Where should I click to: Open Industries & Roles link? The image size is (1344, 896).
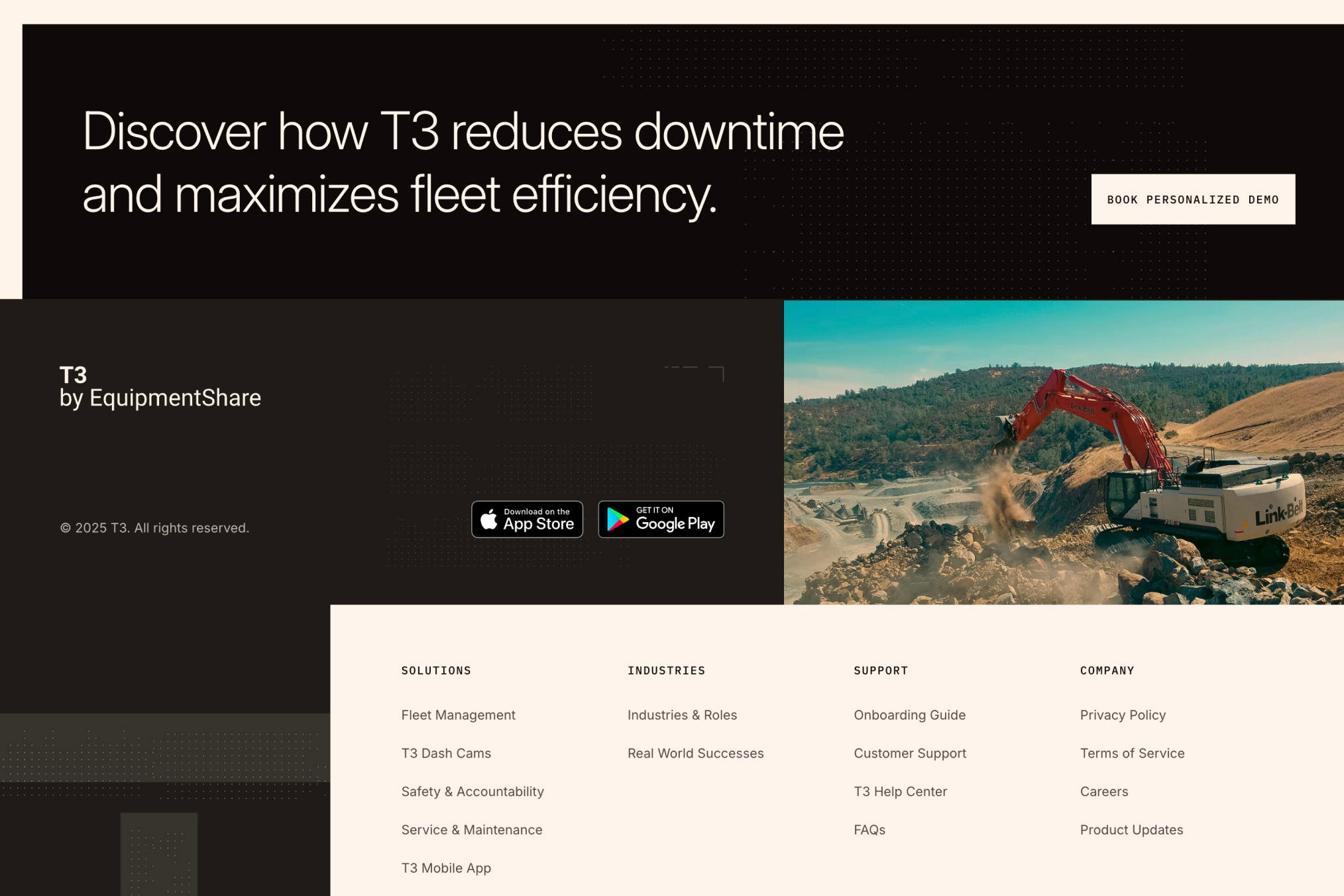682,715
